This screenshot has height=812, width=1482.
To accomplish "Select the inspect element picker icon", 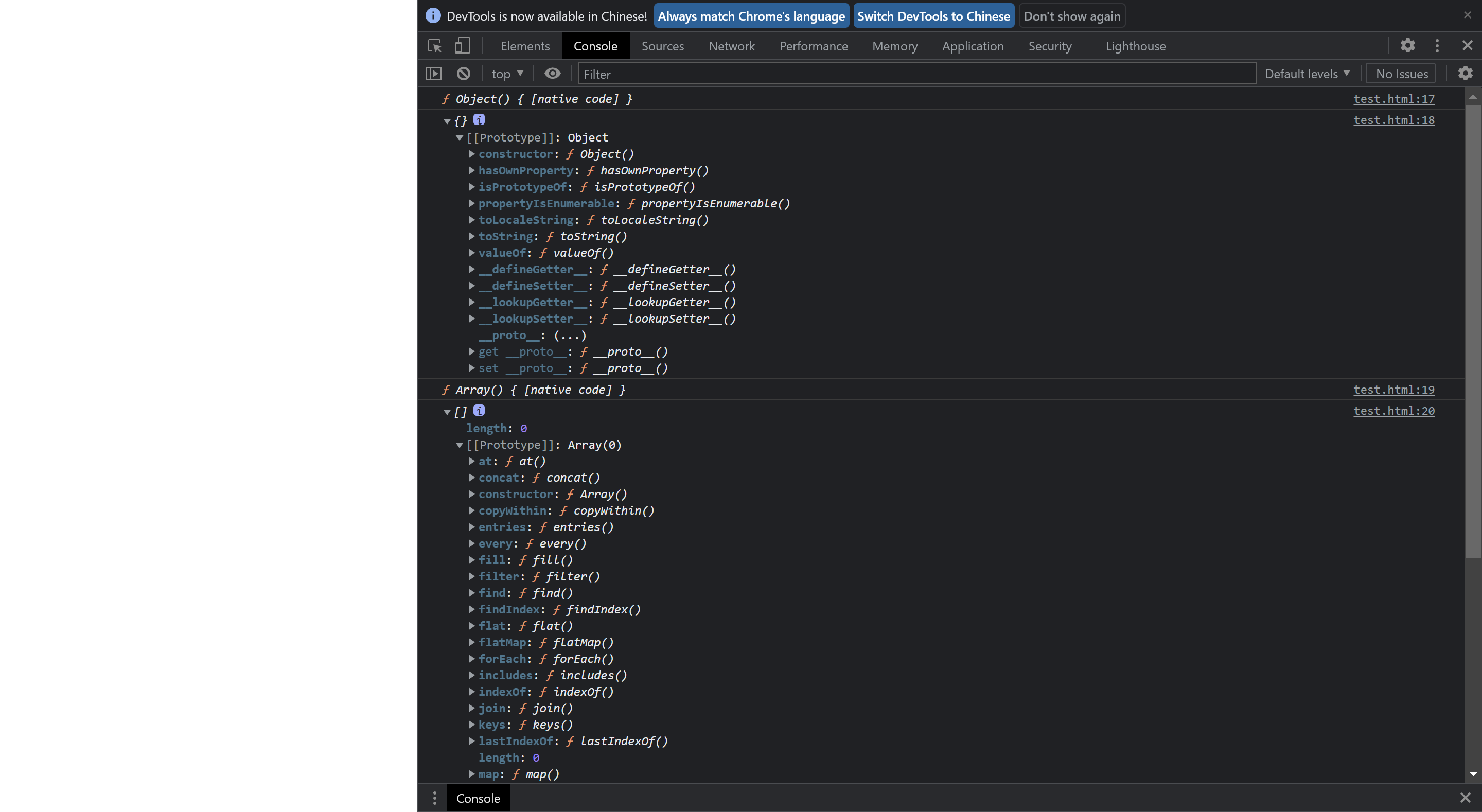I will [435, 46].
